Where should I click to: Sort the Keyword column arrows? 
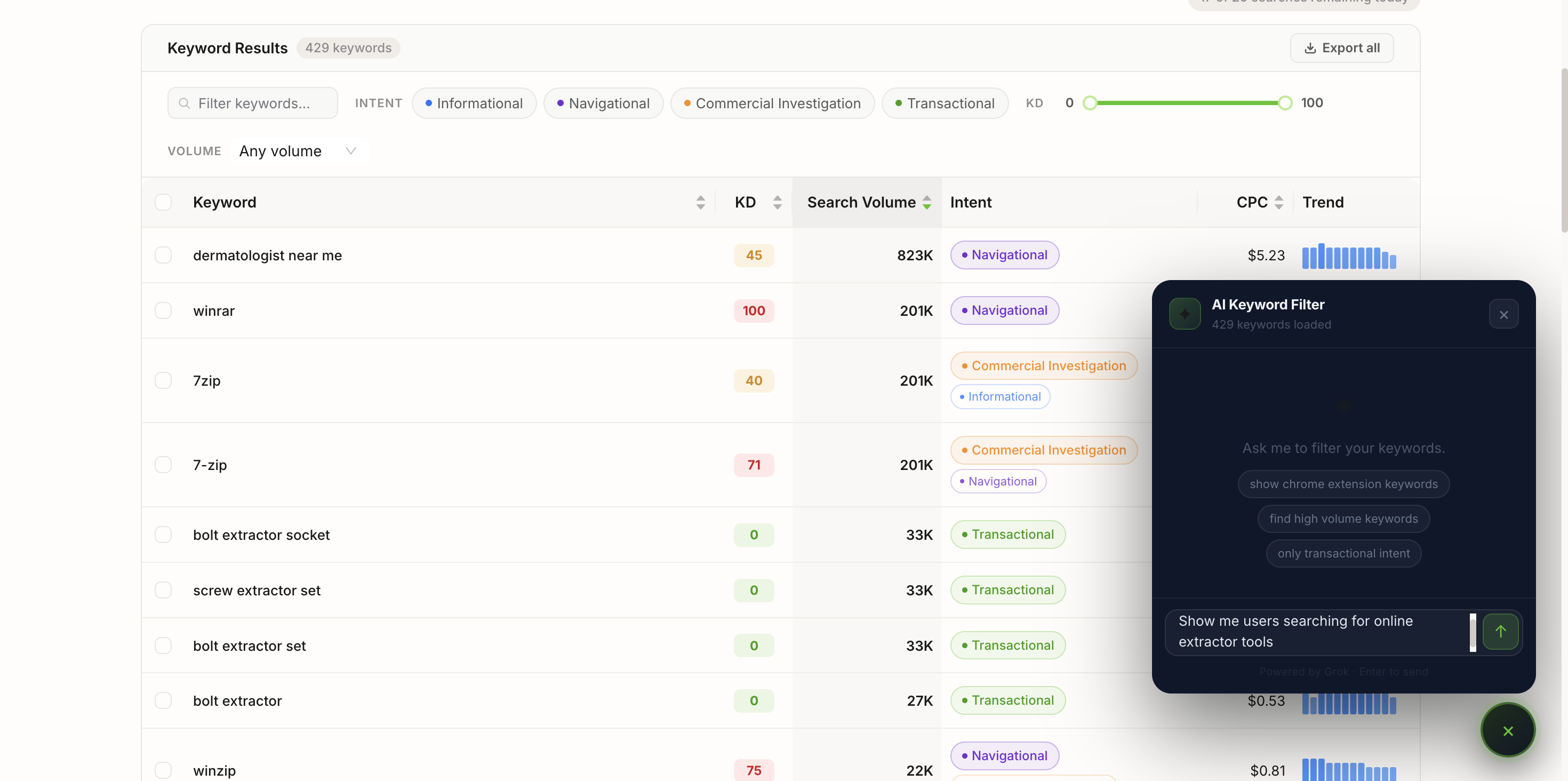(701, 202)
